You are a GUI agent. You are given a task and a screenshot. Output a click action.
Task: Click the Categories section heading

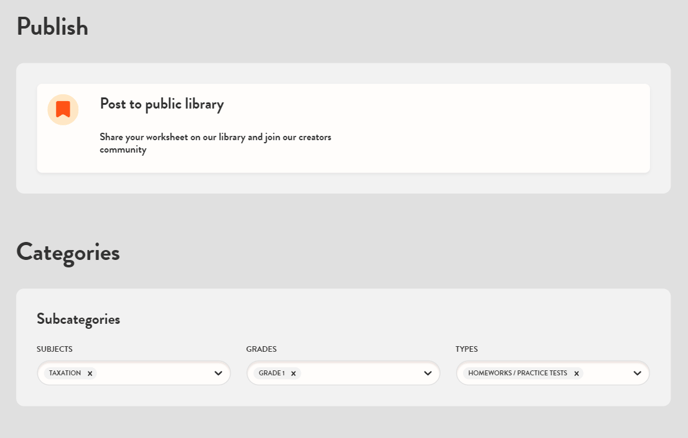68,252
